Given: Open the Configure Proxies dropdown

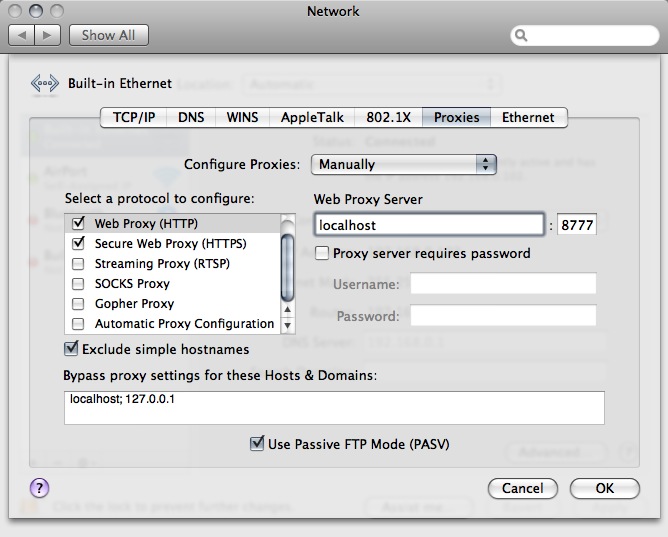Looking at the screenshot, I should tap(404, 164).
